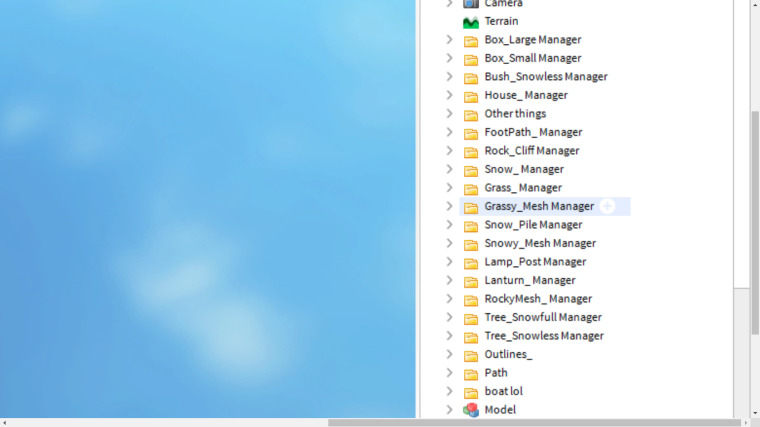The width and height of the screenshot is (760, 427).
Task: Click the horizontal scrollbar thumb at bottom
Action: pos(535,423)
